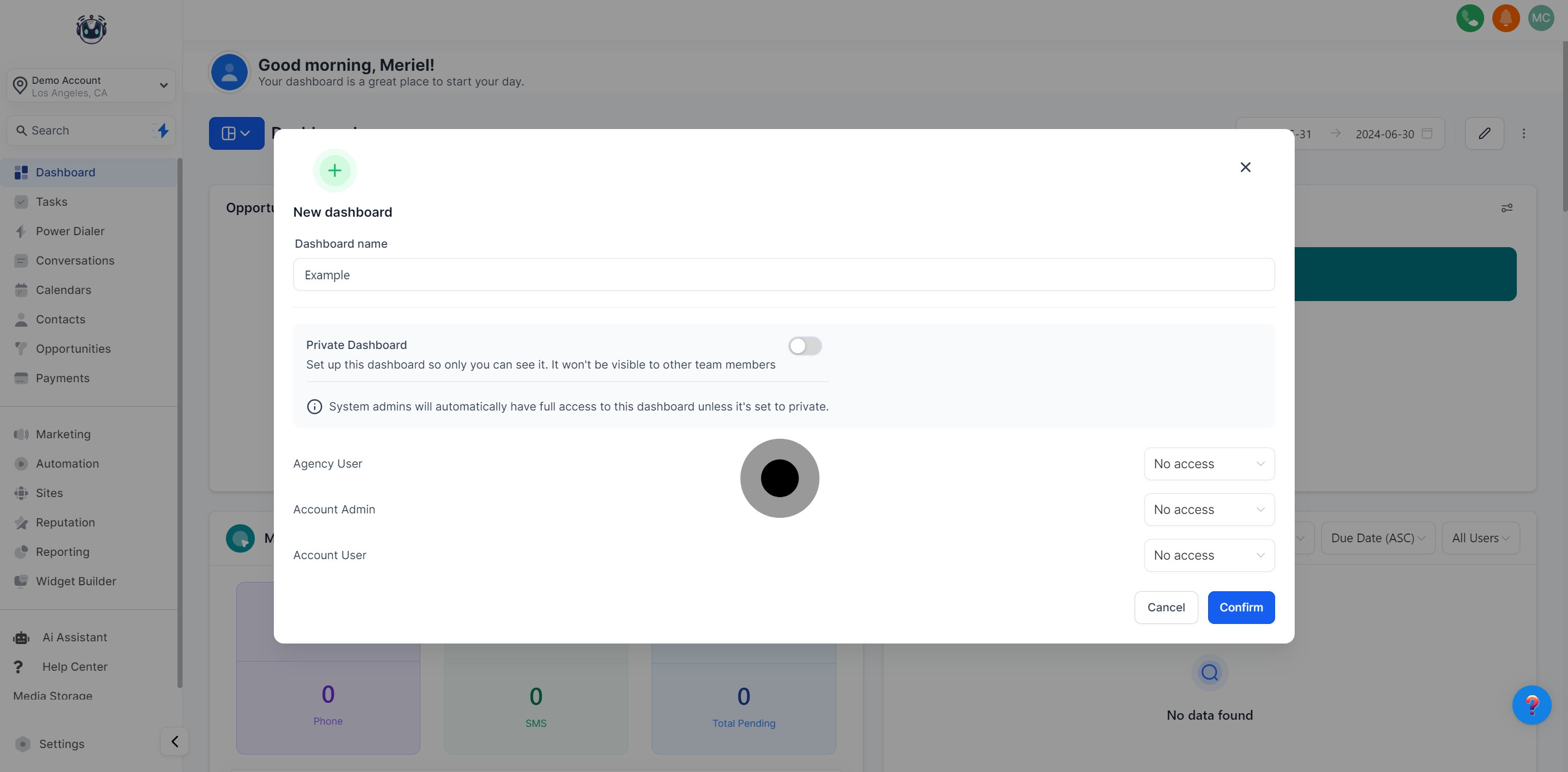1568x772 pixels.
Task: Click the Dashboard name input field
Action: [783, 274]
